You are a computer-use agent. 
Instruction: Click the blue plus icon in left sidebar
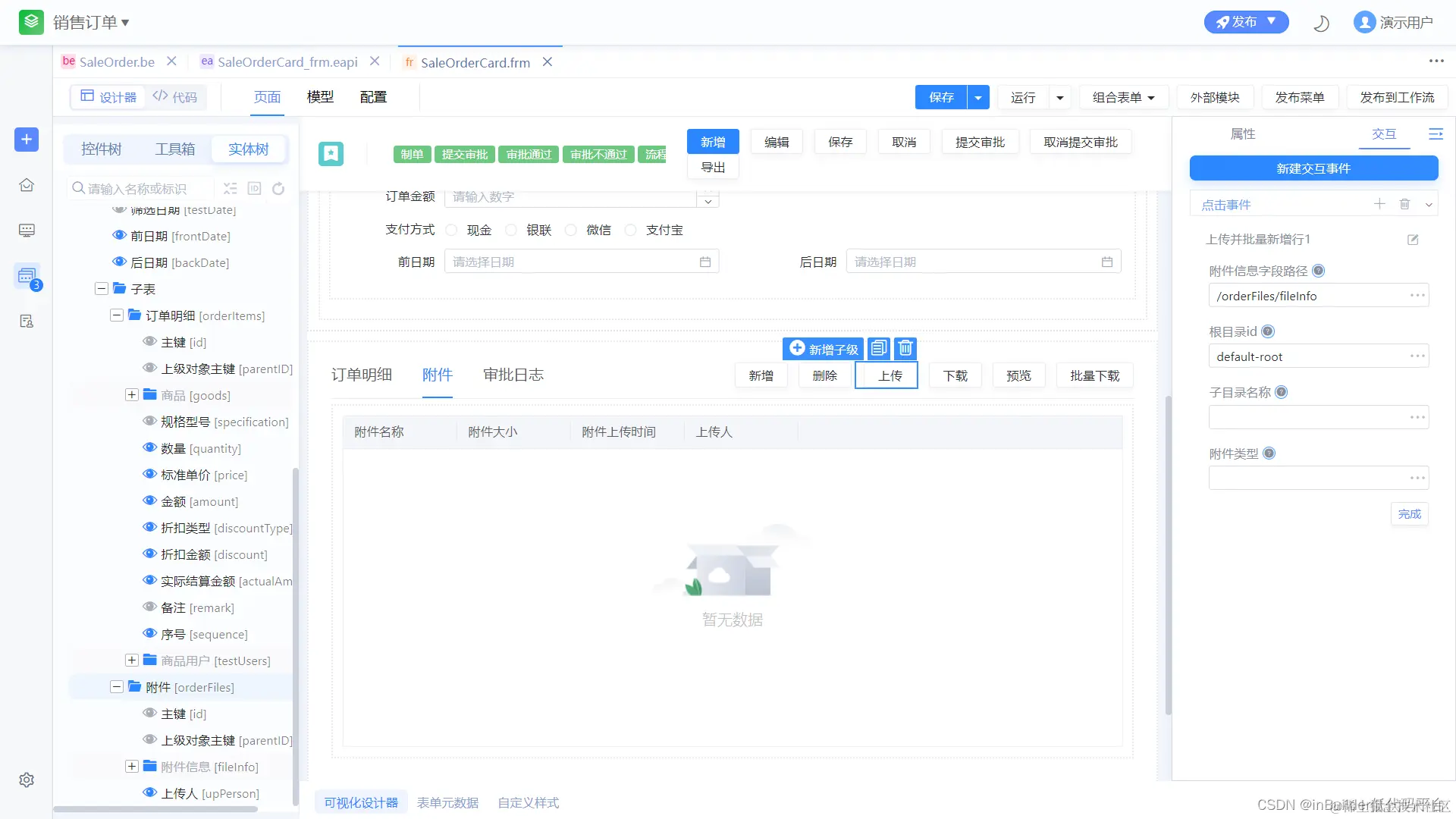[27, 139]
